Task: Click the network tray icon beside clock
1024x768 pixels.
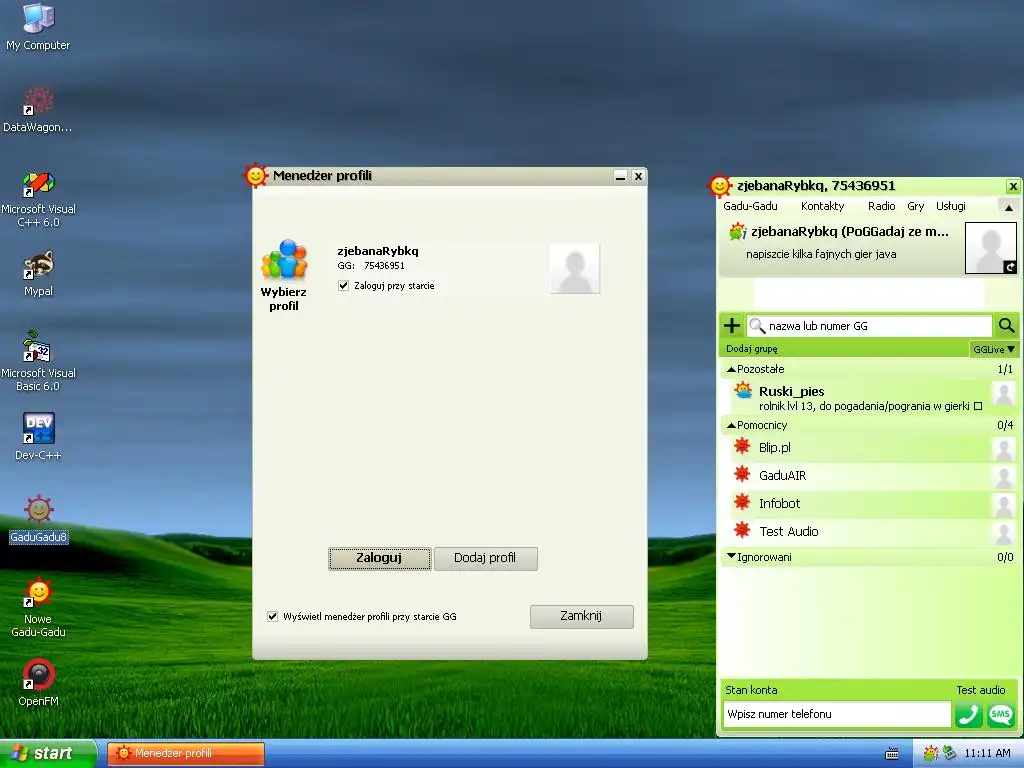Action: pos(950,754)
